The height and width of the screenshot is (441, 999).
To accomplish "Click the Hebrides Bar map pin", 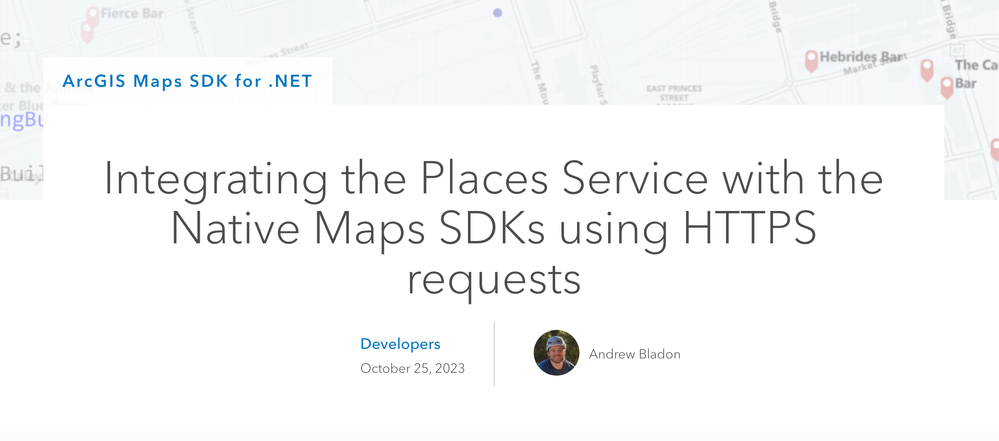I will [811, 61].
